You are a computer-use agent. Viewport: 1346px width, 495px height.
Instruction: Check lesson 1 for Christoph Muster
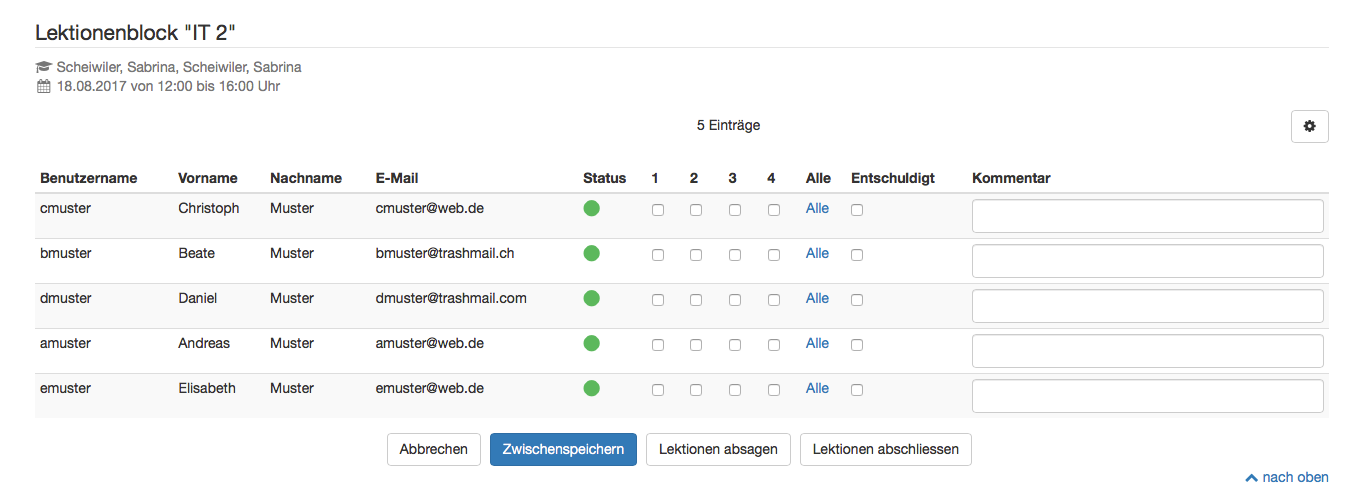(x=658, y=210)
